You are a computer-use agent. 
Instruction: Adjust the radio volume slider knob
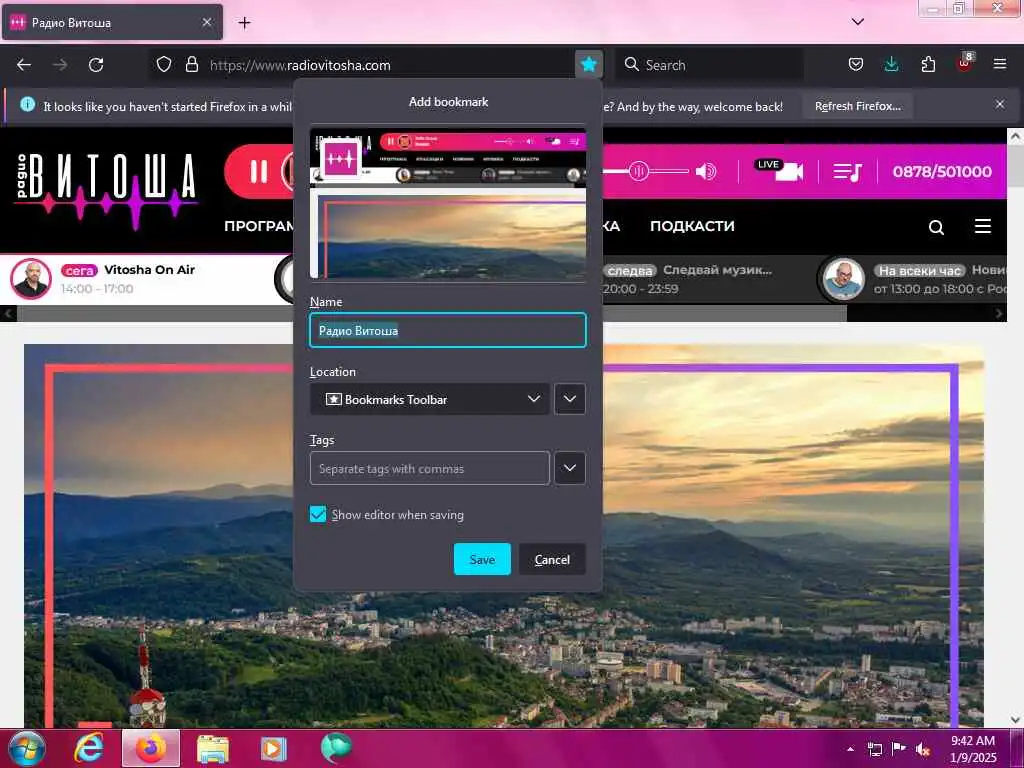(638, 172)
